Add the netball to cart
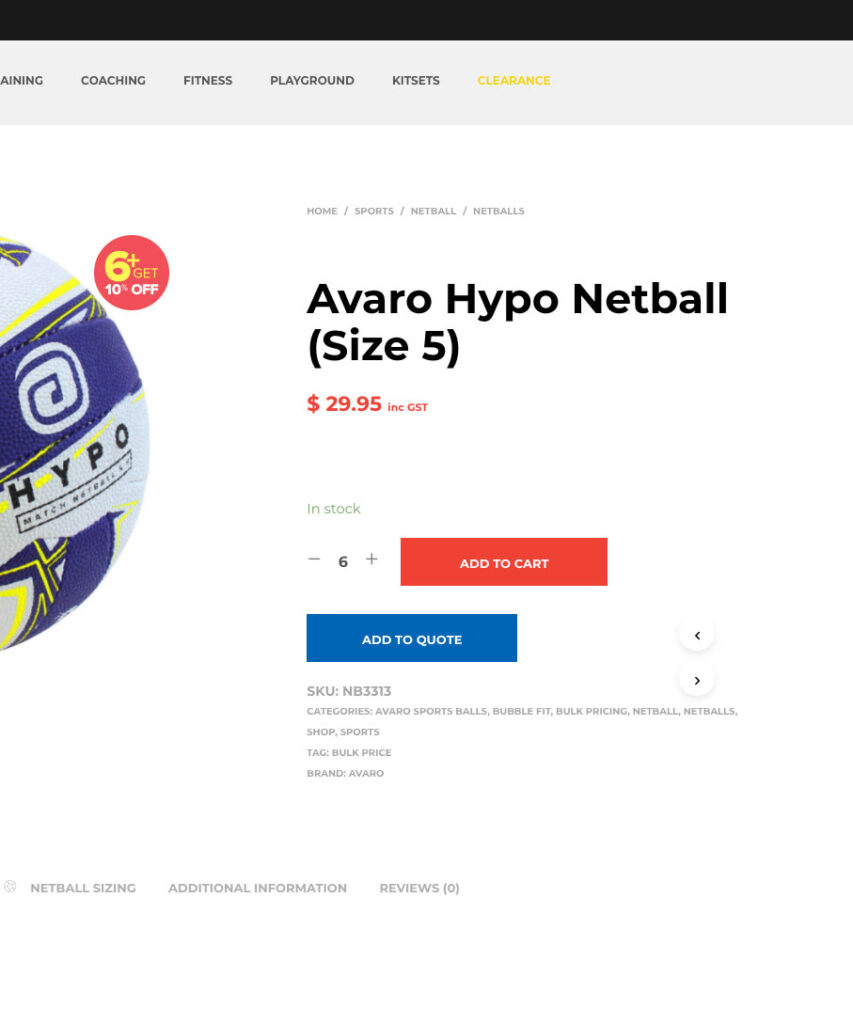853x1024 pixels. coord(504,562)
